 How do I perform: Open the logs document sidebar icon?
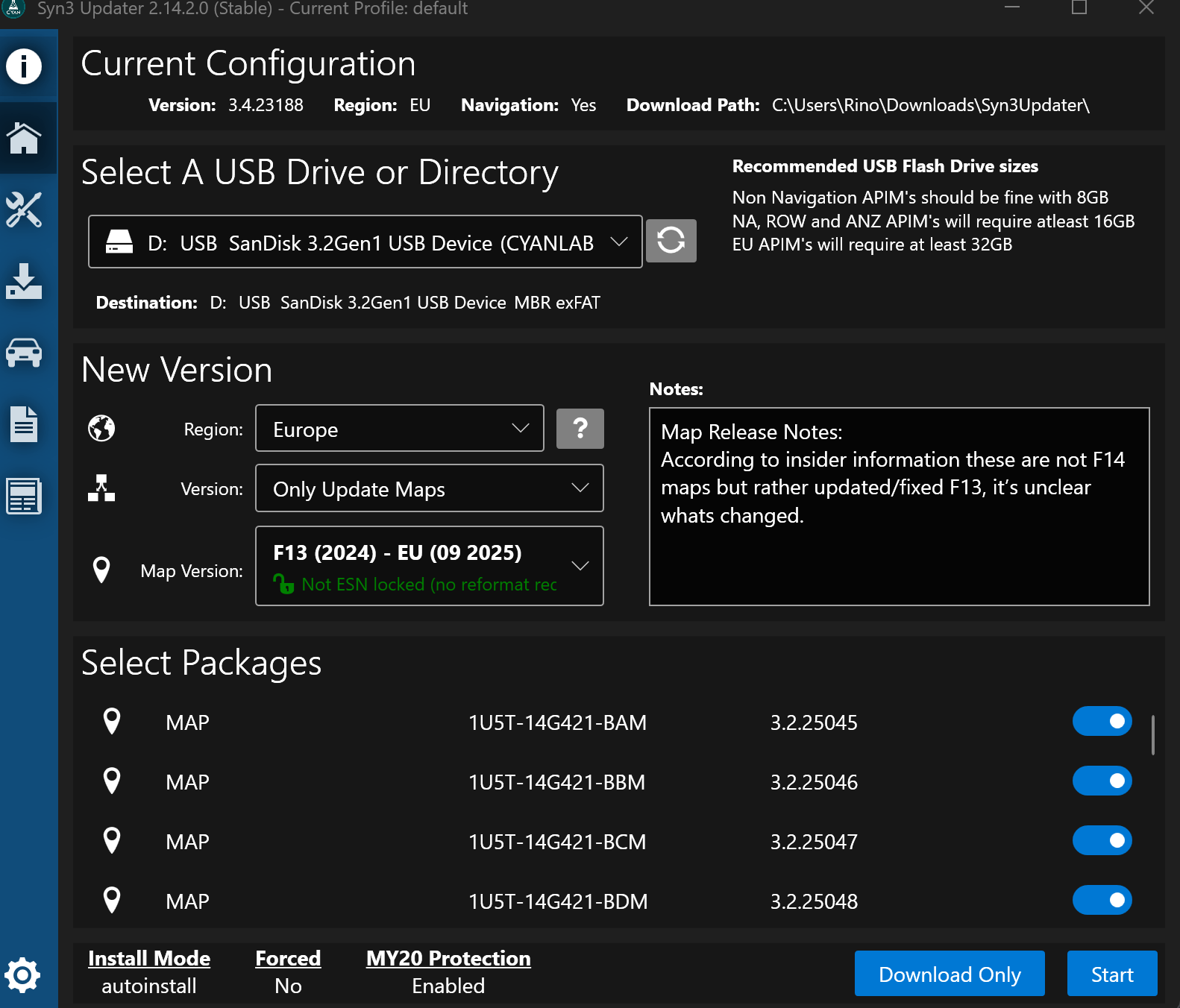[x=24, y=424]
